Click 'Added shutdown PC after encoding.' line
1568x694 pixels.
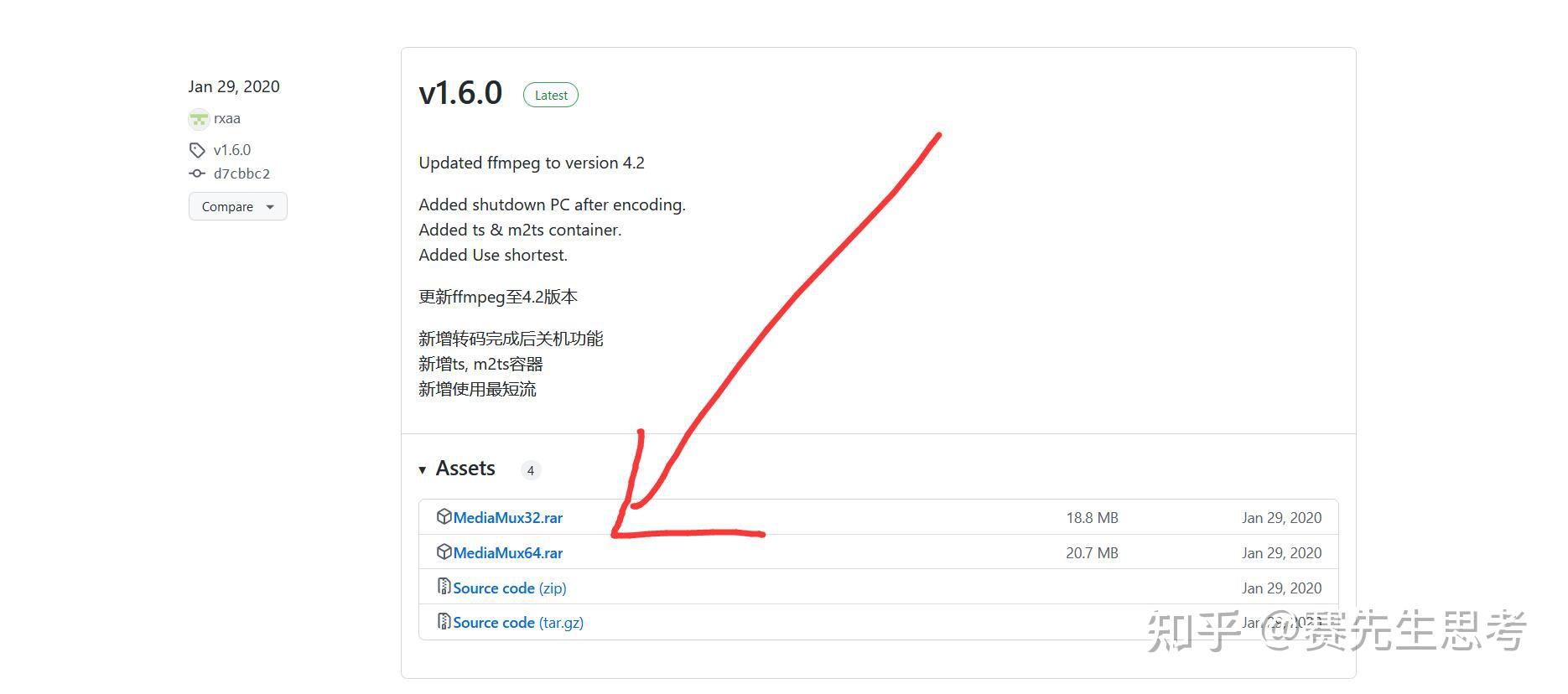[553, 205]
